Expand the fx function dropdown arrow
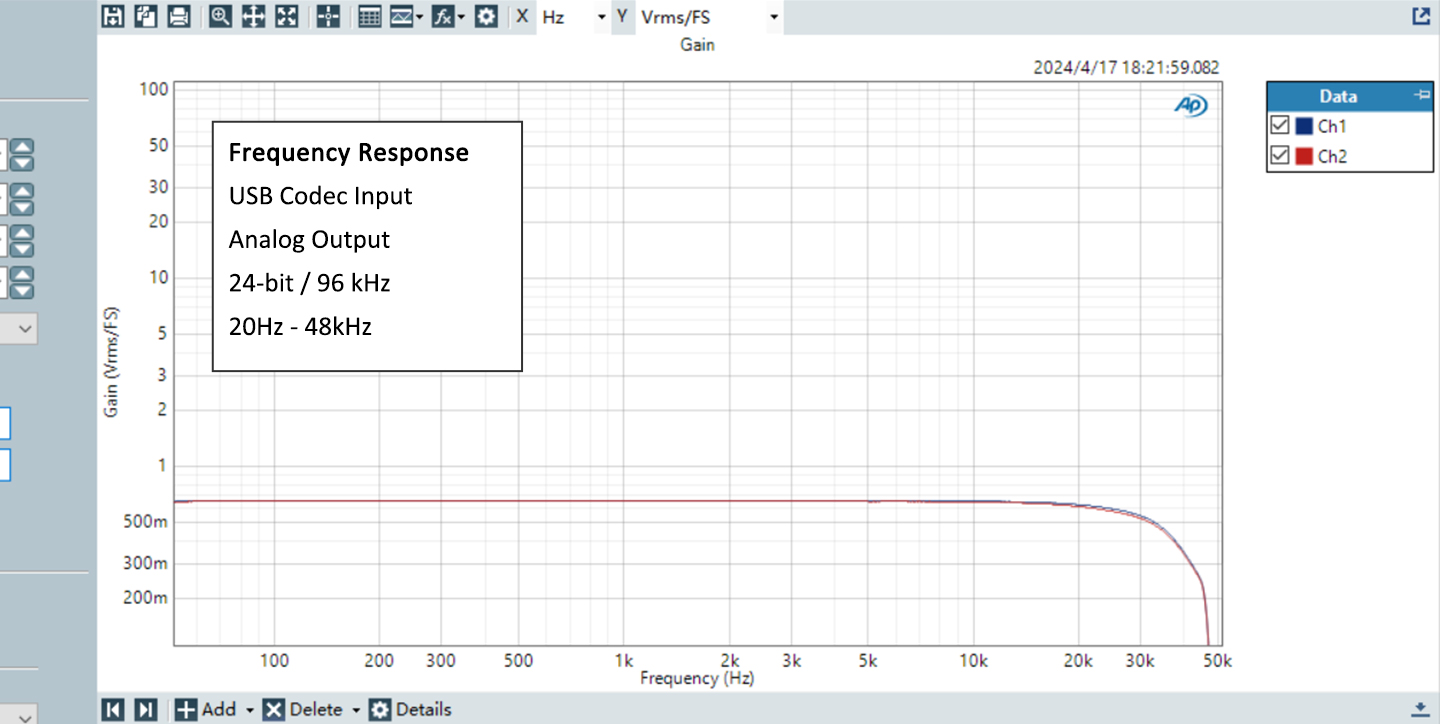This screenshot has height=724, width=1440. pos(461,17)
